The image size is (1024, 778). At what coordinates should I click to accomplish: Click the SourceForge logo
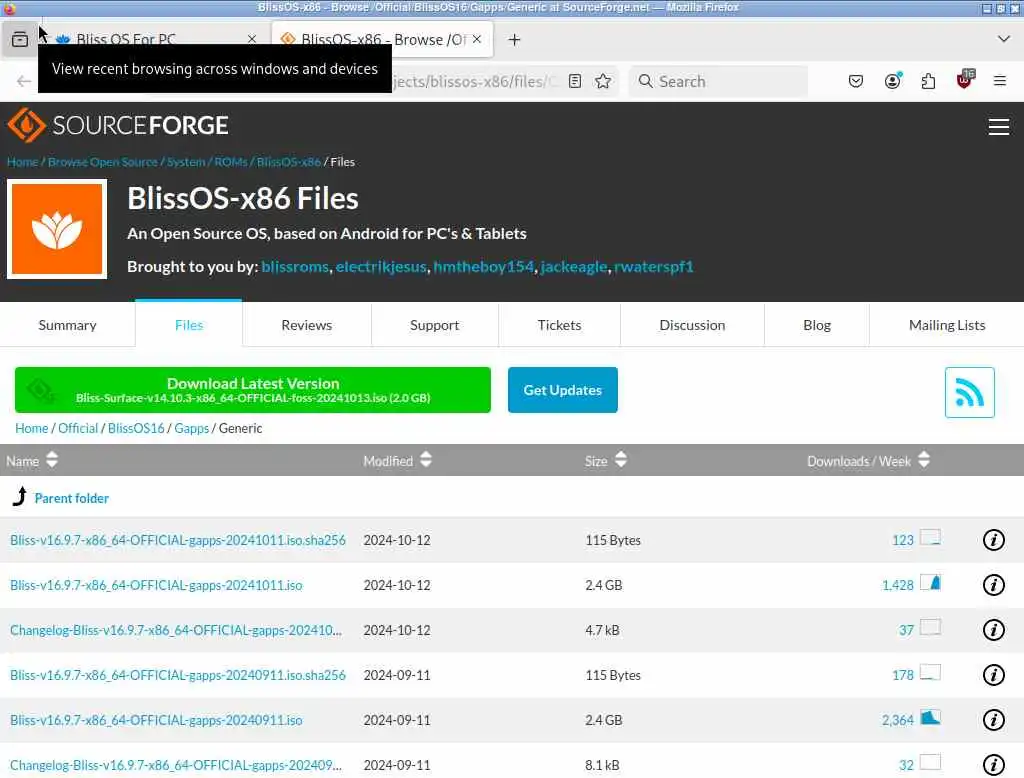coord(118,125)
